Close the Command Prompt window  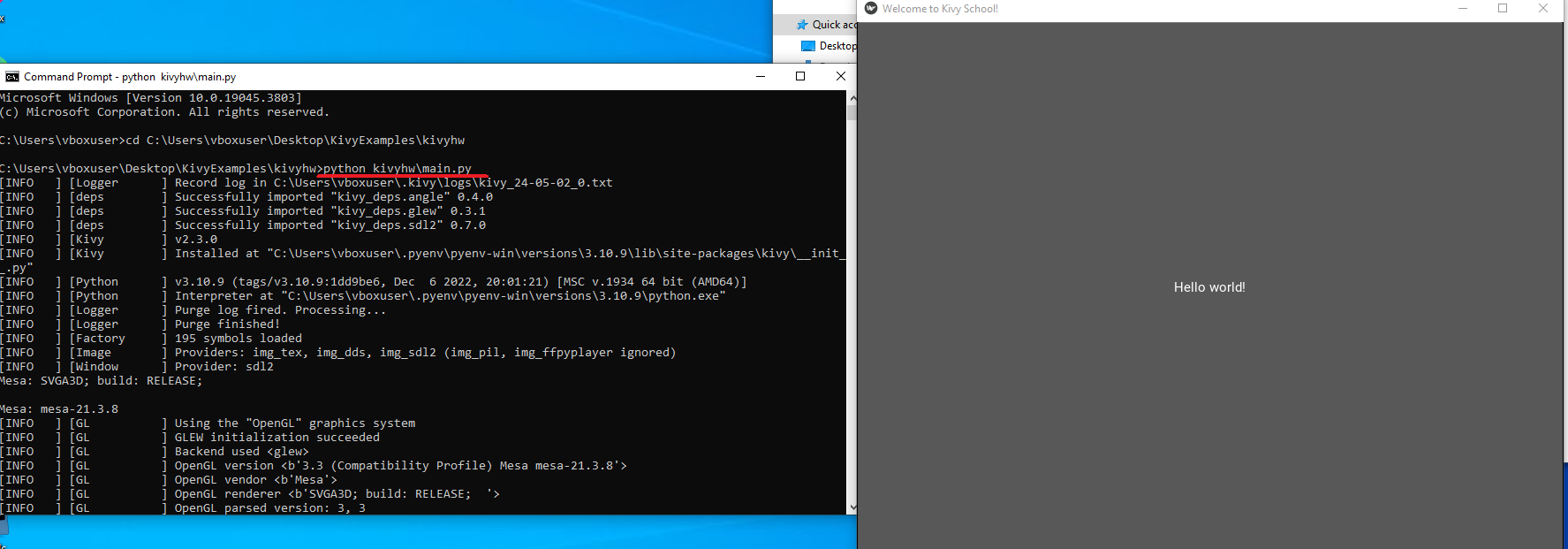[x=841, y=76]
